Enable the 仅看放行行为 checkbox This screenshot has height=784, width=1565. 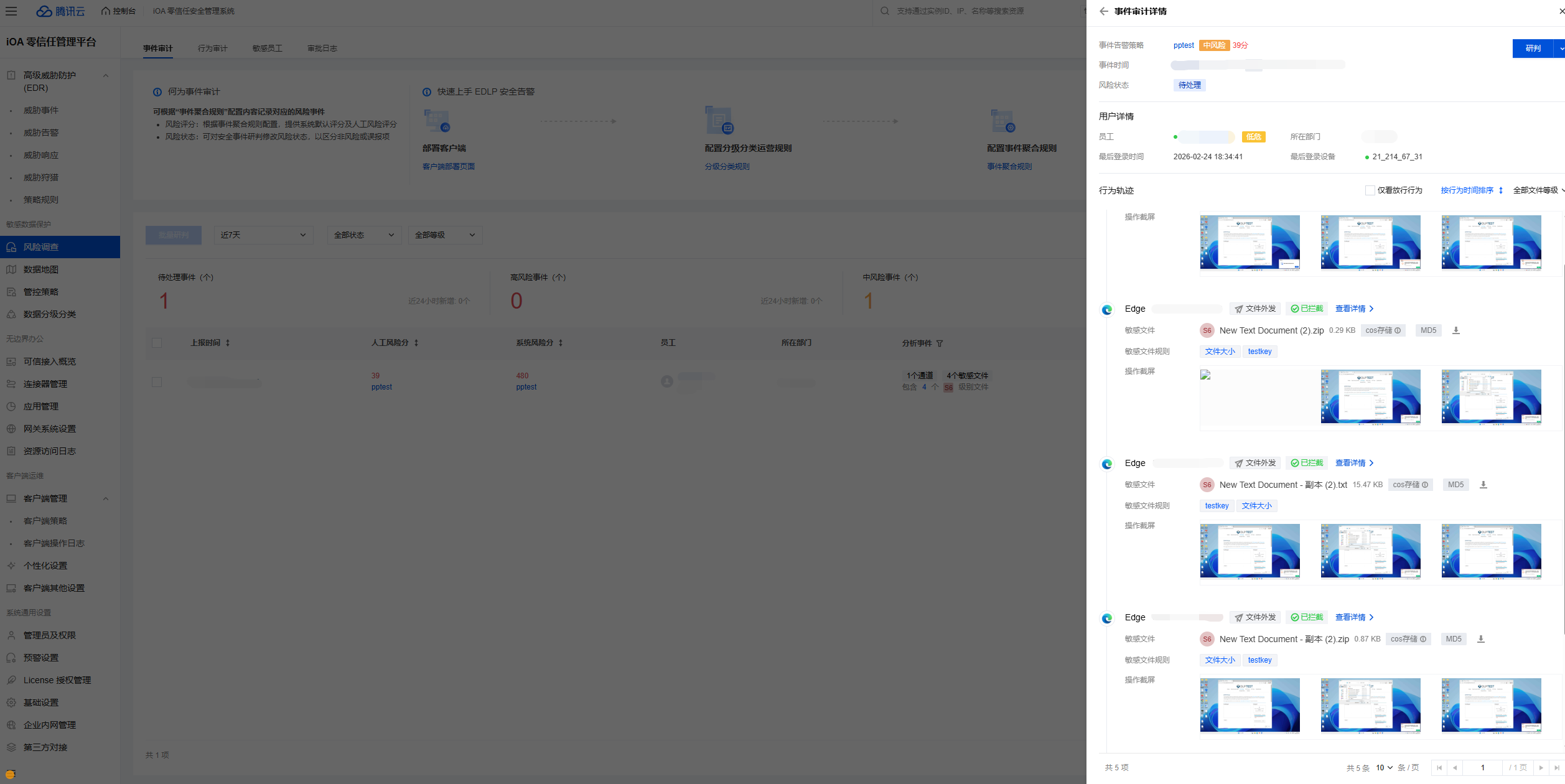(x=1370, y=190)
